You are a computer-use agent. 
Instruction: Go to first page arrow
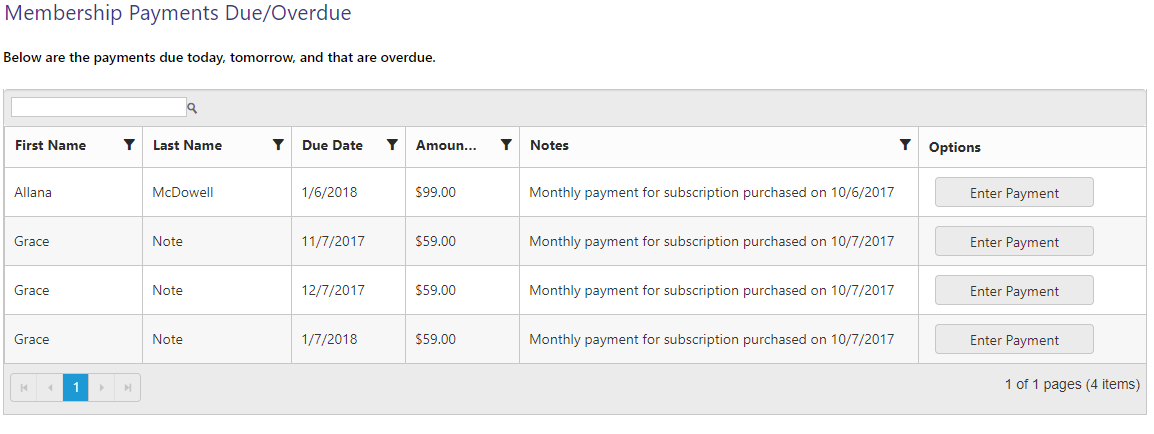click(24, 388)
